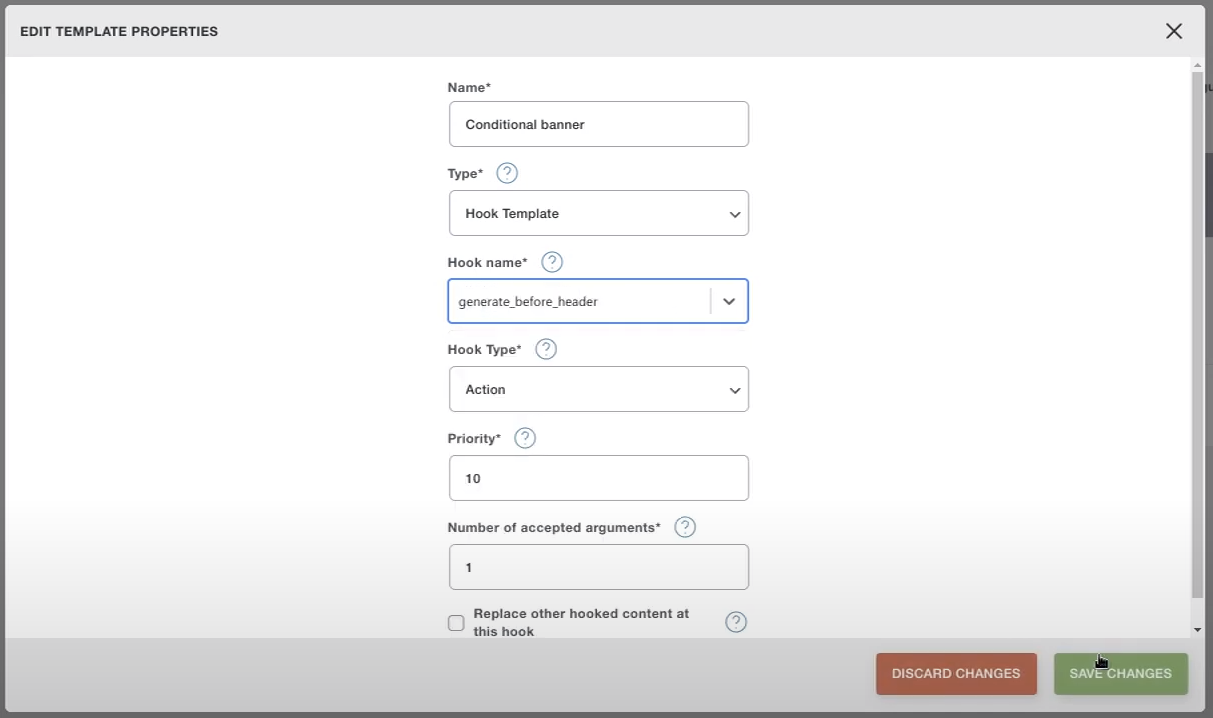Click the scrollbar down arrow
1213x718 pixels.
tap(1196, 630)
